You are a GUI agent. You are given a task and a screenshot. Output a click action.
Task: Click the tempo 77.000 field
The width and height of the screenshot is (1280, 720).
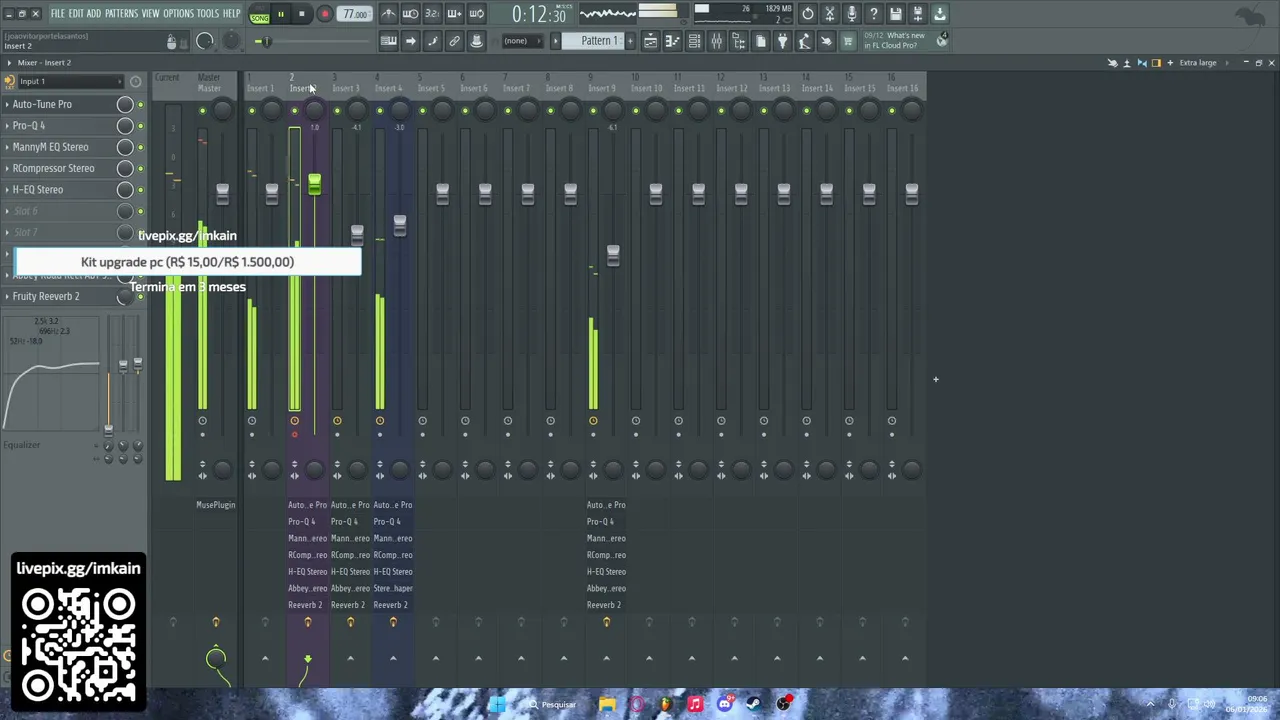(x=355, y=14)
